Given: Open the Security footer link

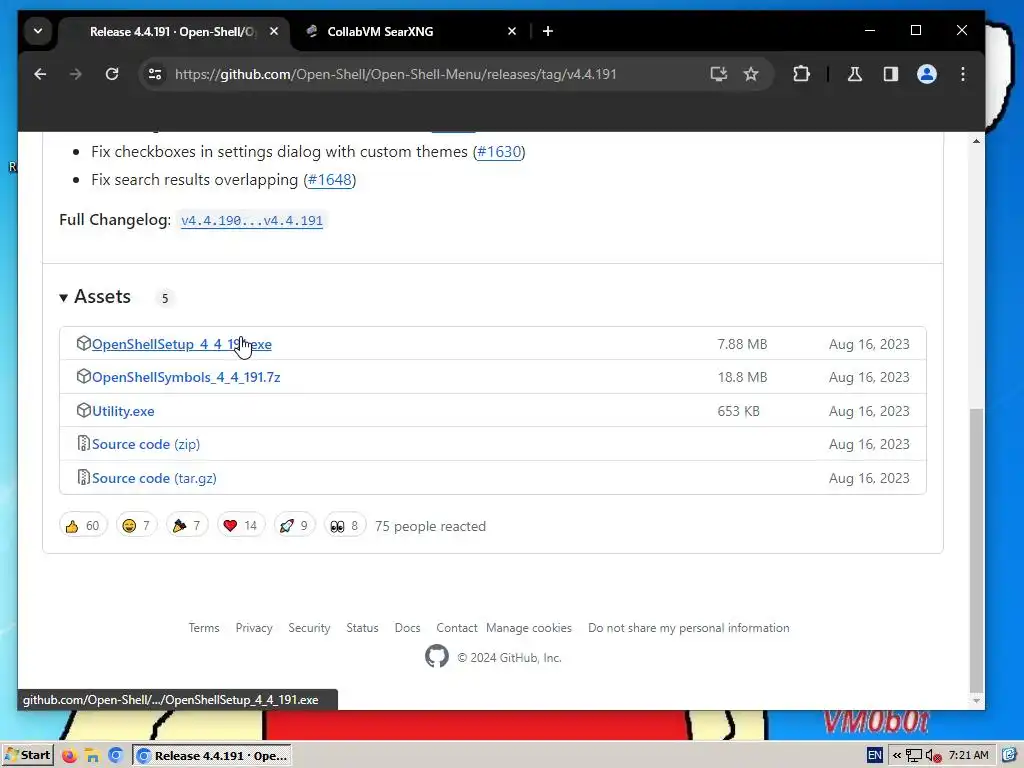Looking at the screenshot, I should click(309, 628).
